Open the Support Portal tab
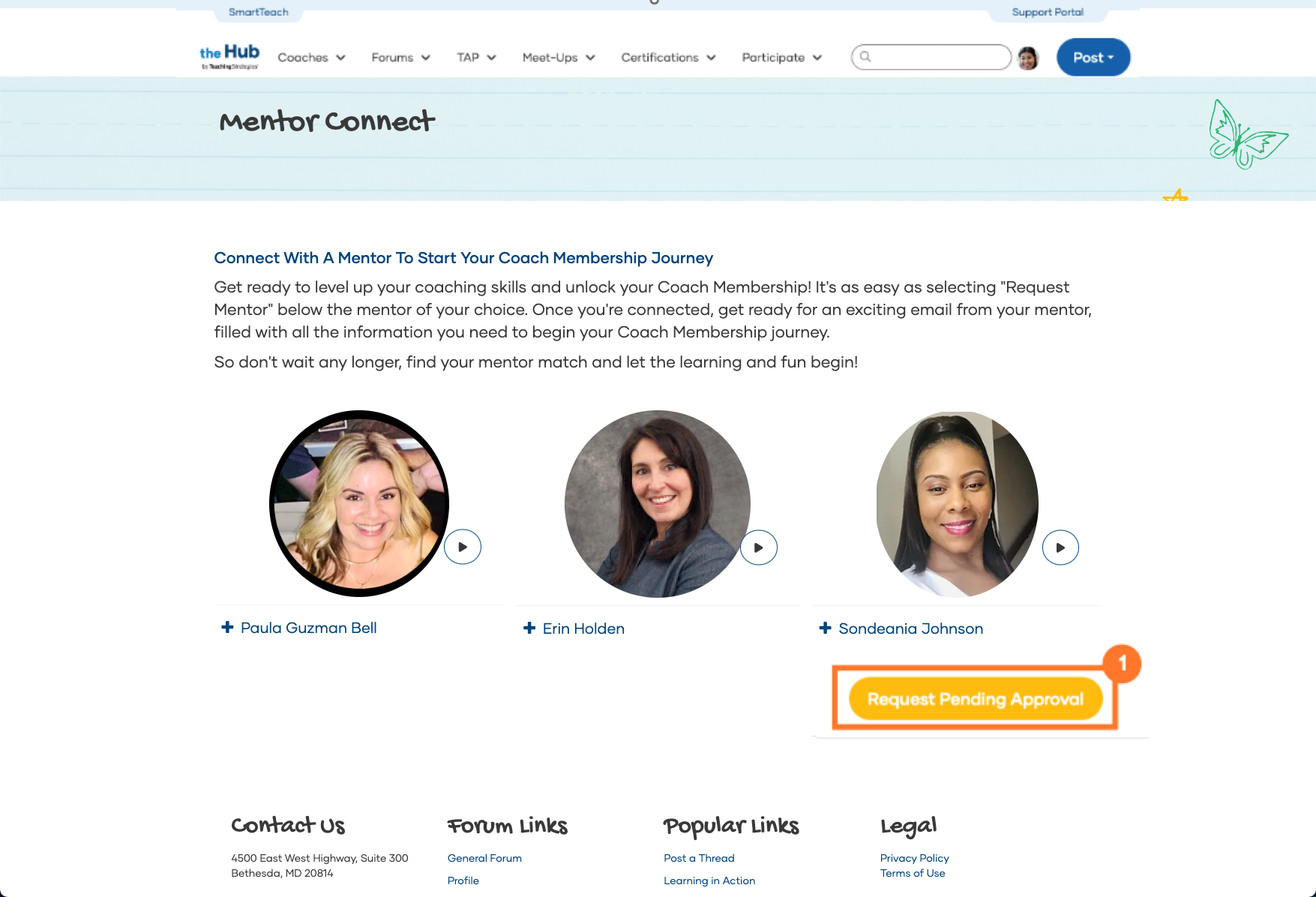This screenshot has height=897, width=1316. coord(1048,12)
